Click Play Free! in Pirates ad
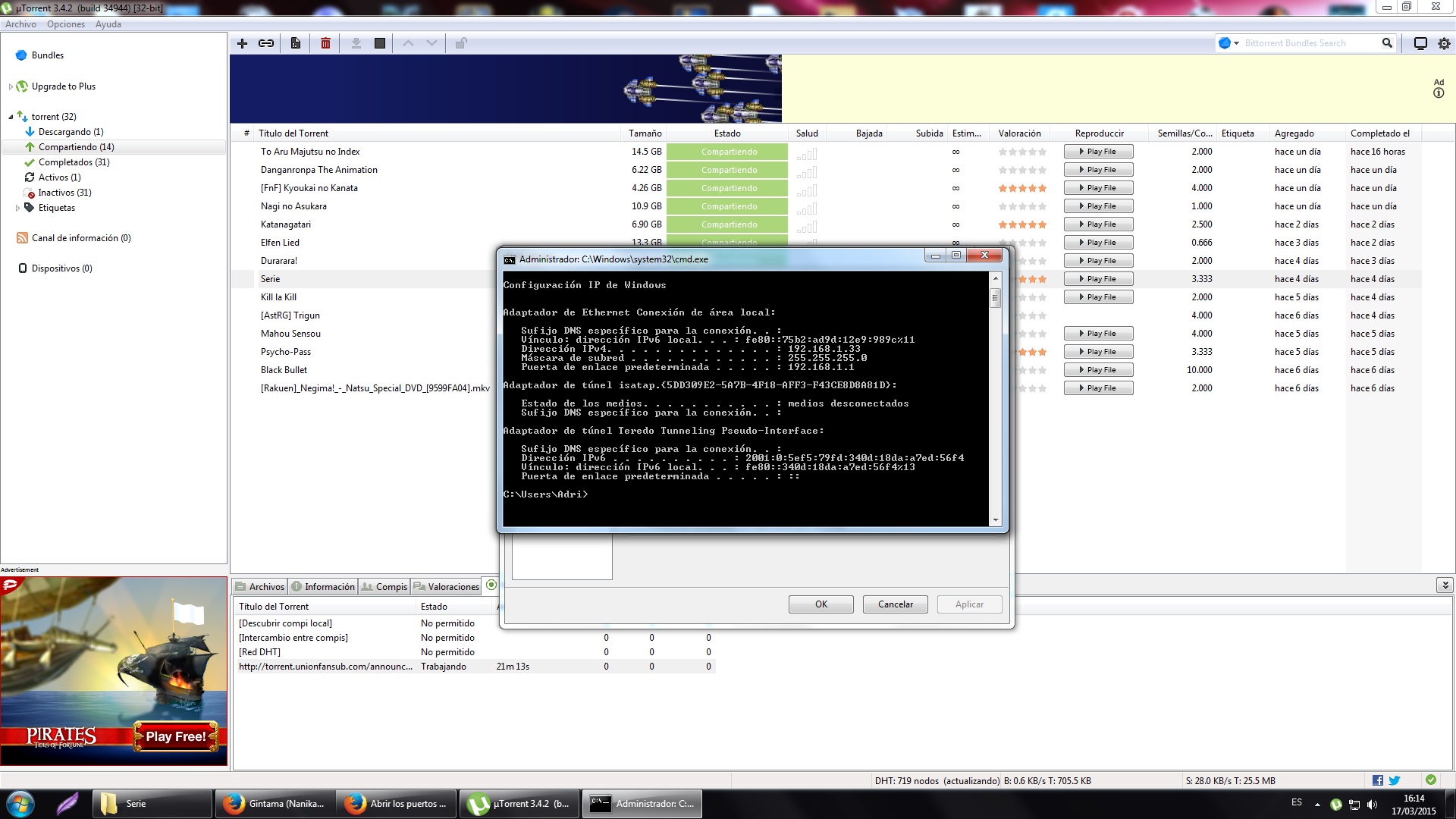This screenshot has width=1456, height=819. pyautogui.click(x=176, y=736)
